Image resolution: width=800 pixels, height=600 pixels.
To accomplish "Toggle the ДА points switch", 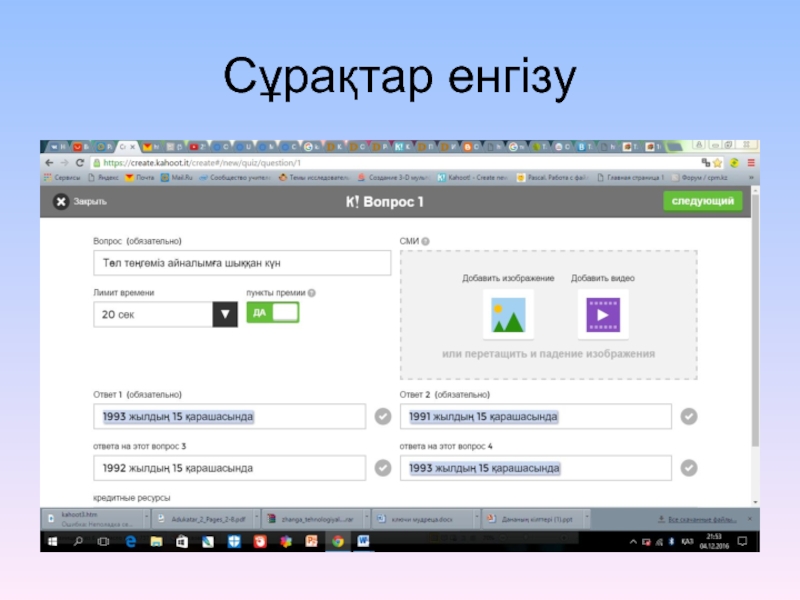I will pyautogui.click(x=273, y=313).
